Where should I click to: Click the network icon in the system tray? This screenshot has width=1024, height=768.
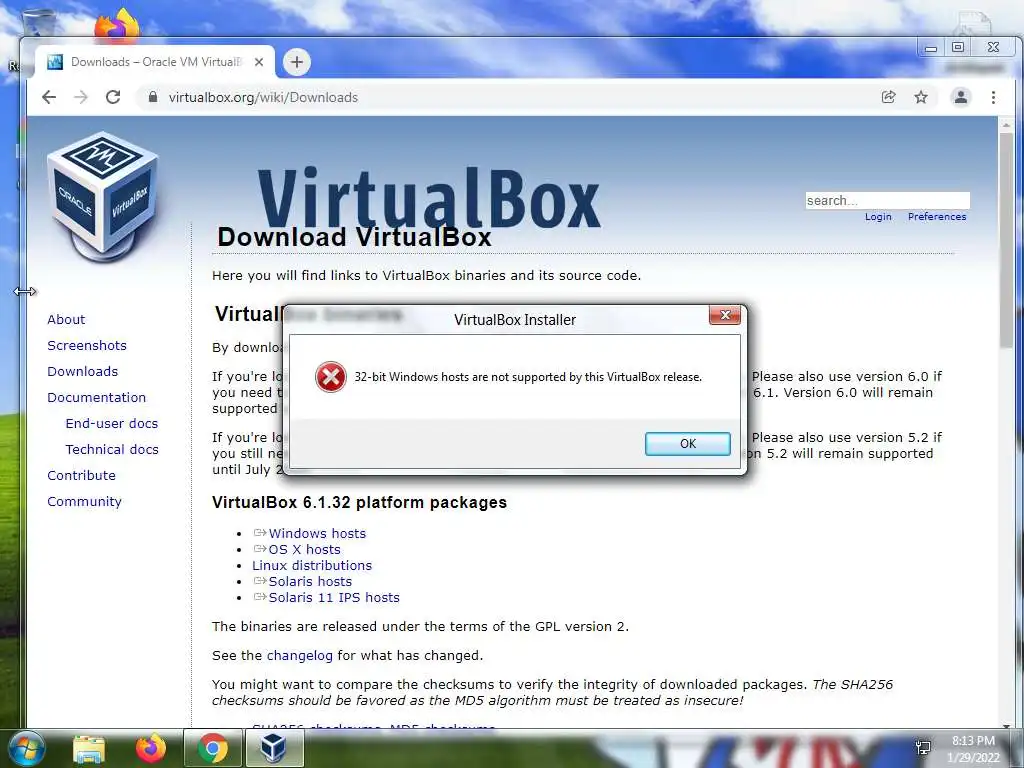click(923, 748)
